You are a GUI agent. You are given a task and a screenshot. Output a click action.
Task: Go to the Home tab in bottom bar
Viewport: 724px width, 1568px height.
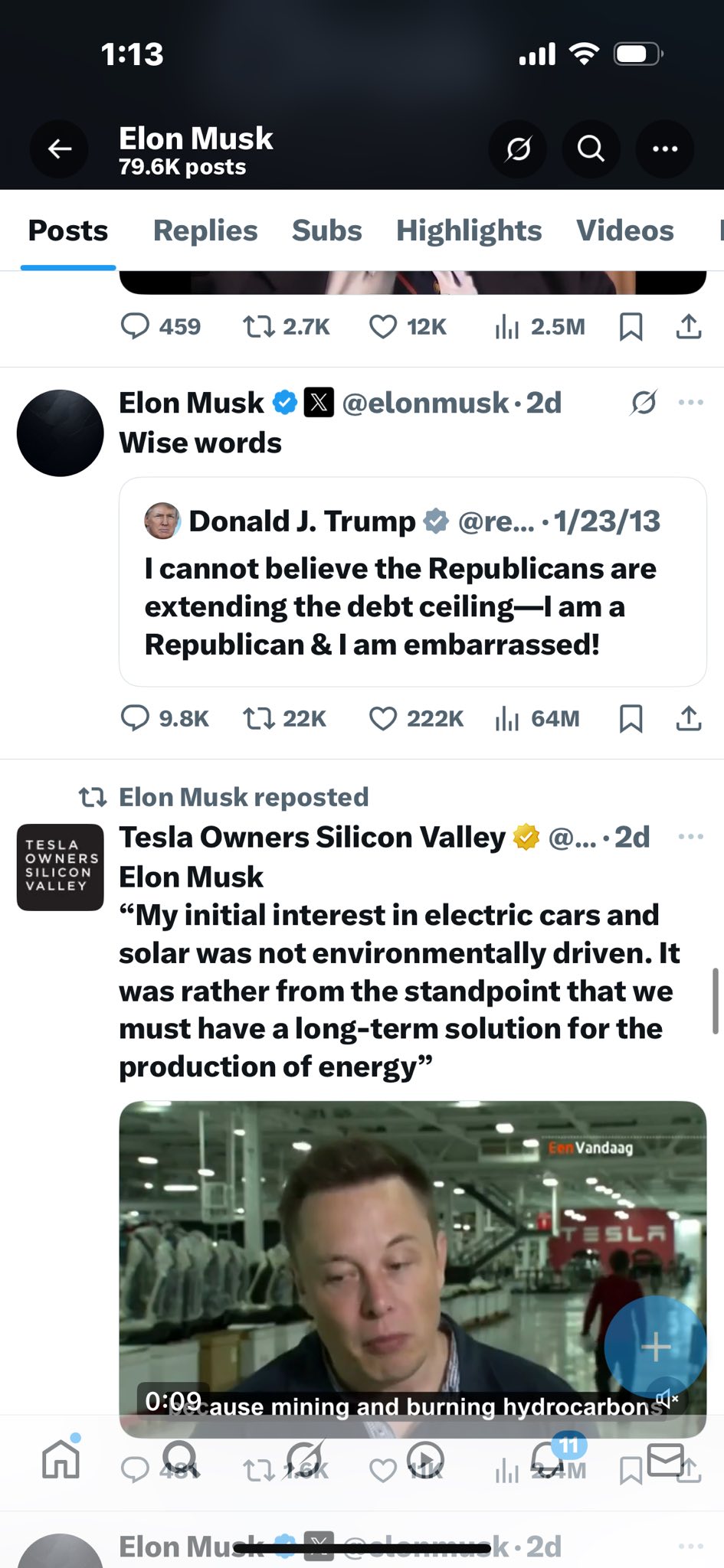coord(61,1459)
